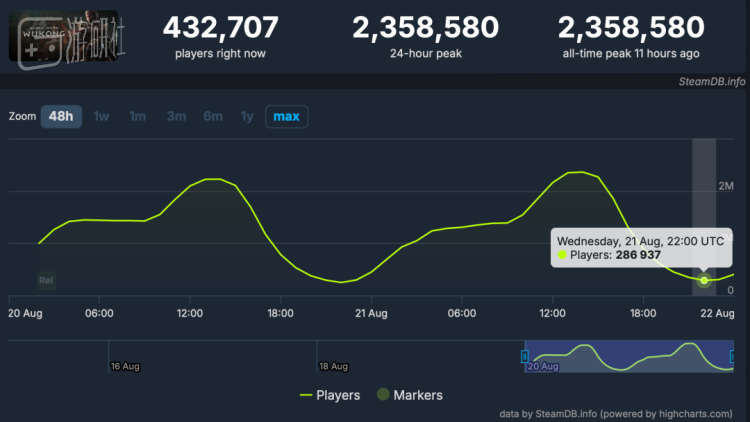This screenshot has height=422, width=750.
Task: Click the left navigator range handle
Action: tap(525, 356)
